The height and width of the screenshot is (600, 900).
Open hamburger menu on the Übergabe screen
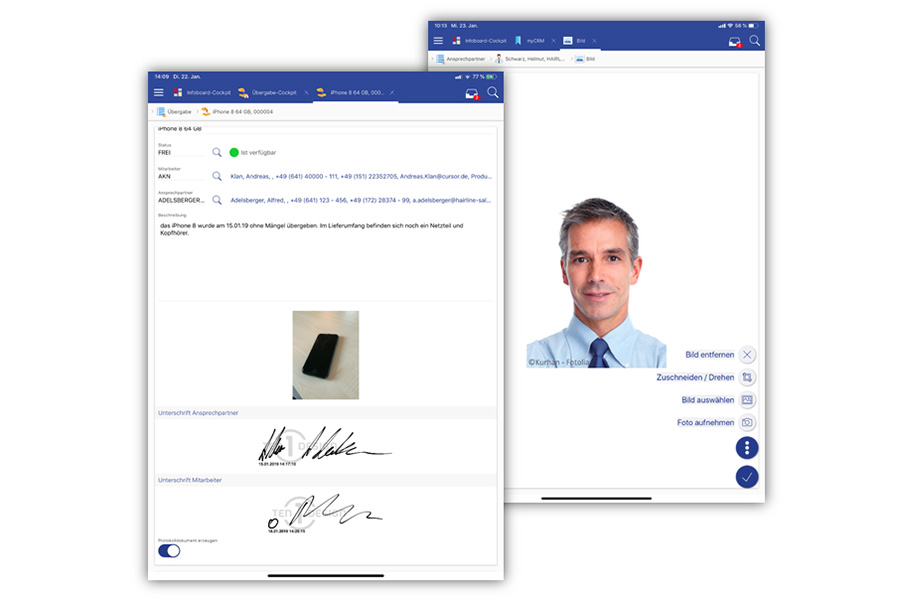click(x=158, y=92)
